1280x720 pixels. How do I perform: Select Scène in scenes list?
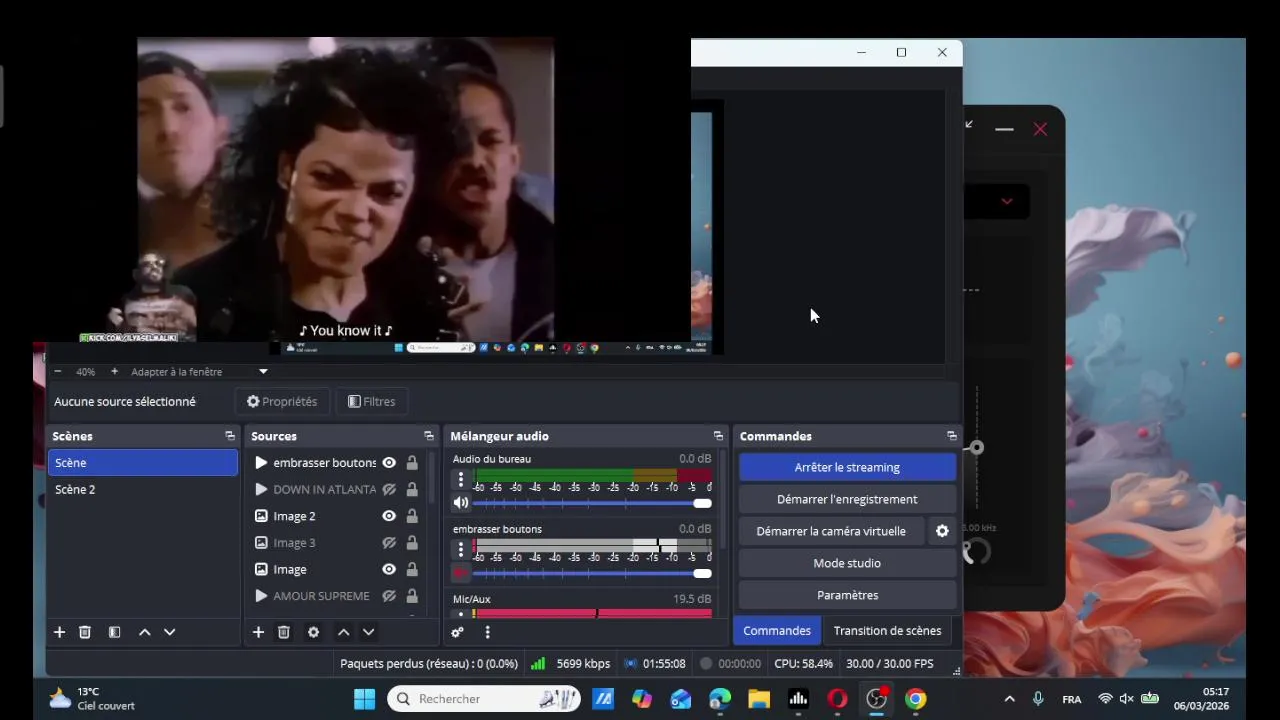143,463
